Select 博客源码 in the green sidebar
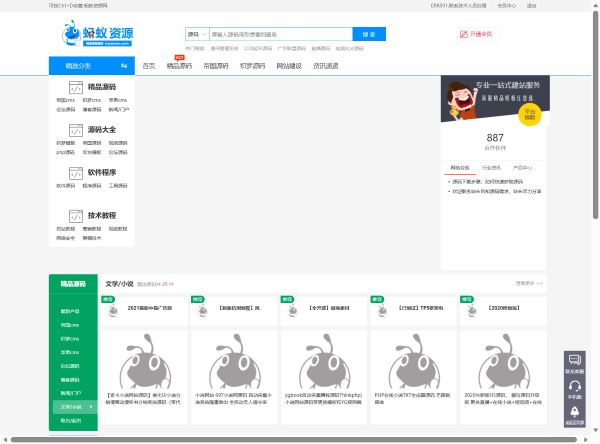600x444 pixels. click(x=70, y=380)
